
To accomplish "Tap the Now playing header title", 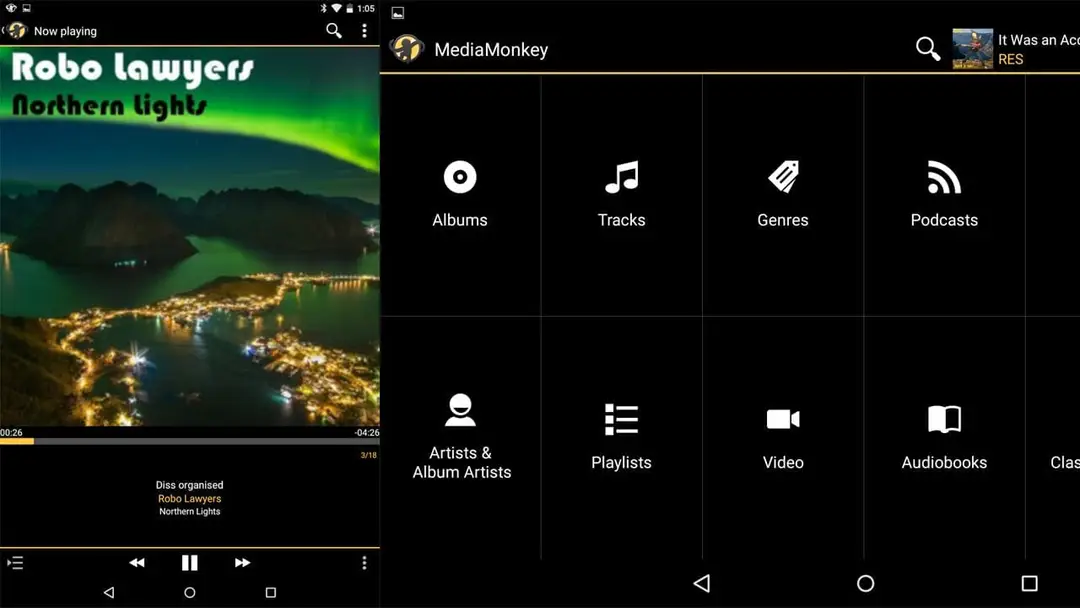I will pyautogui.click(x=65, y=31).
